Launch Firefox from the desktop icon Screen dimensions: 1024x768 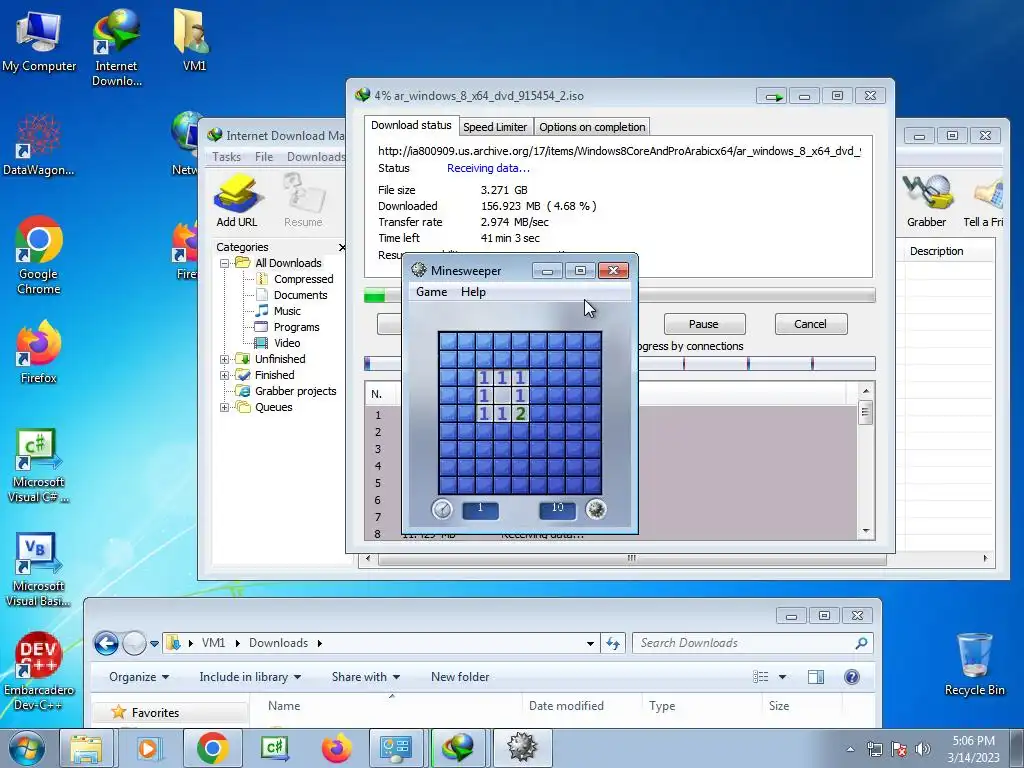tap(39, 351)
